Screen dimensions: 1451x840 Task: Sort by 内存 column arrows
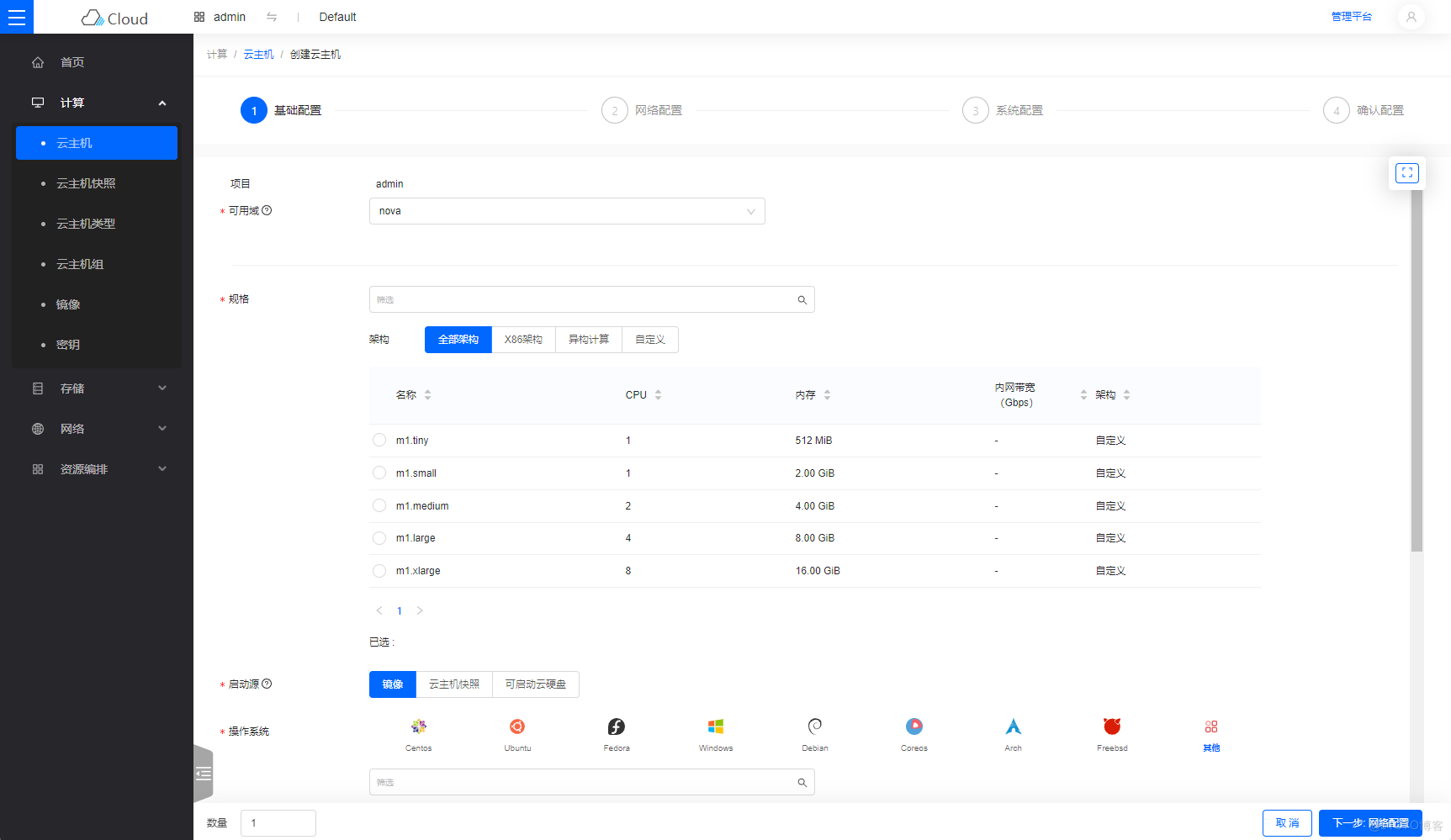click(x=827, y=395)
